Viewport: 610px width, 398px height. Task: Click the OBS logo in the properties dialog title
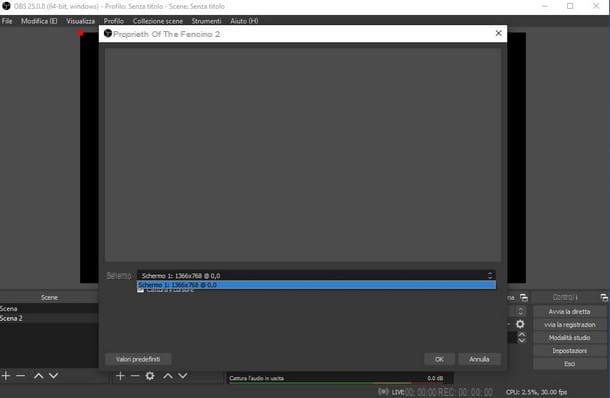[108, 33]
